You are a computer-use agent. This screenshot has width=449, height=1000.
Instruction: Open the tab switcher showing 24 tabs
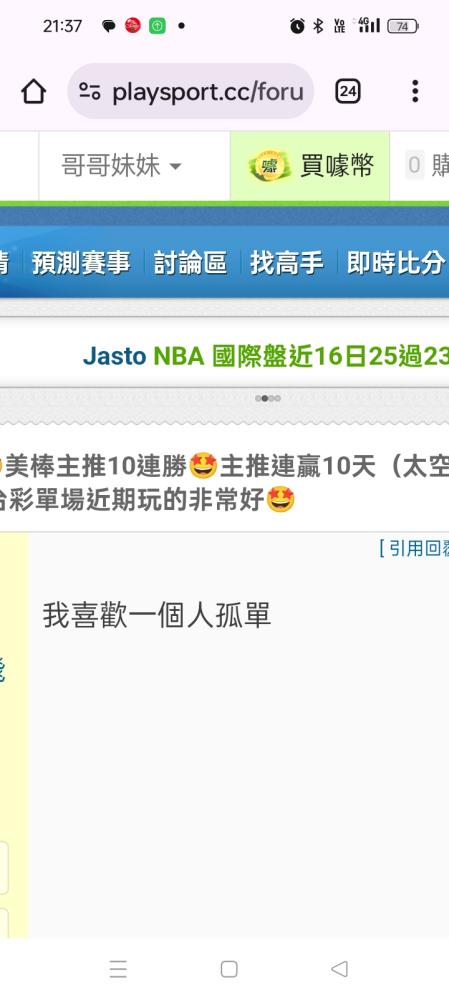348,92
